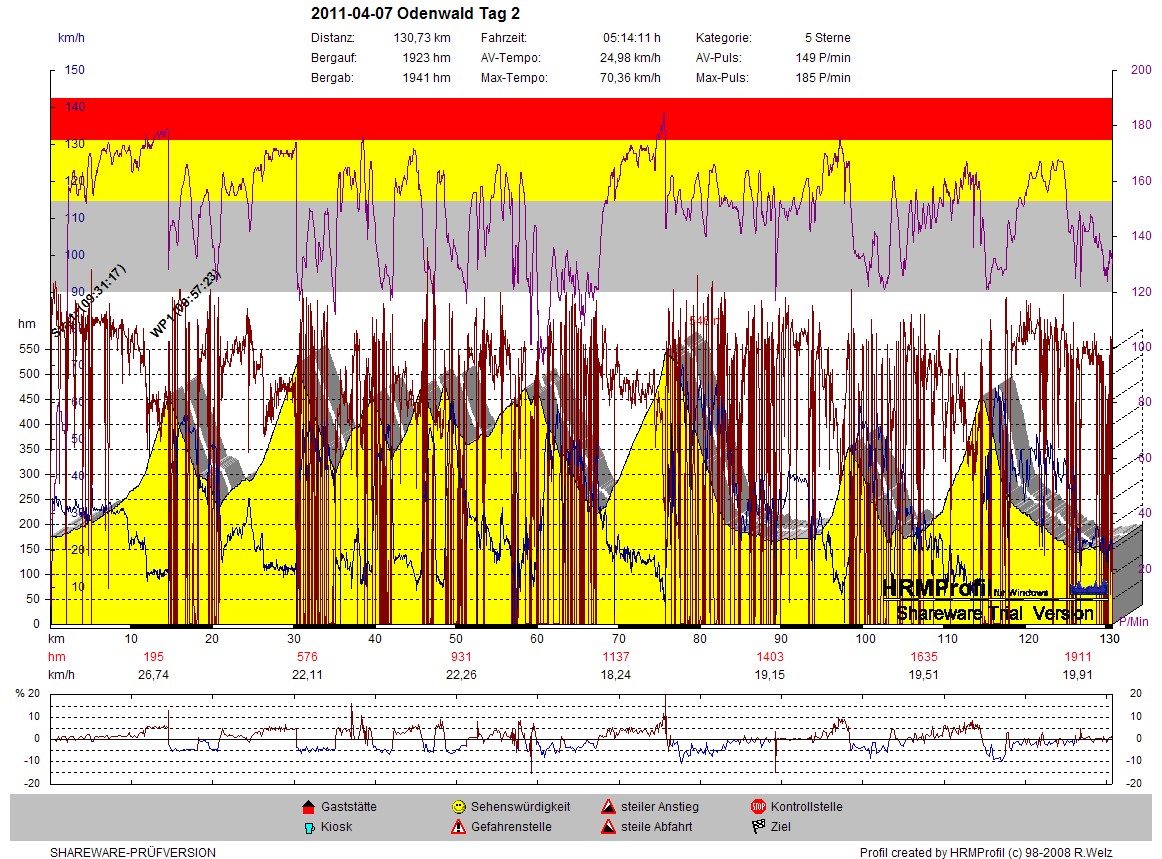Click the steiler Anstieg triangle icon
The image size is (1162, 859).
click(x=607, y=807)
